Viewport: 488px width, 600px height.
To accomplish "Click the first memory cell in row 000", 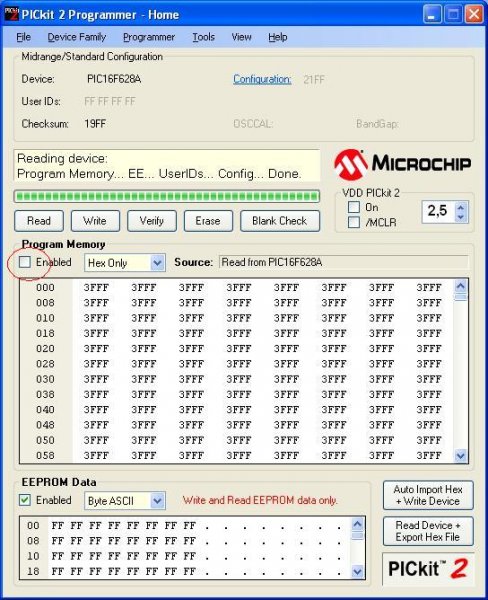I will (x=96, y=288).
